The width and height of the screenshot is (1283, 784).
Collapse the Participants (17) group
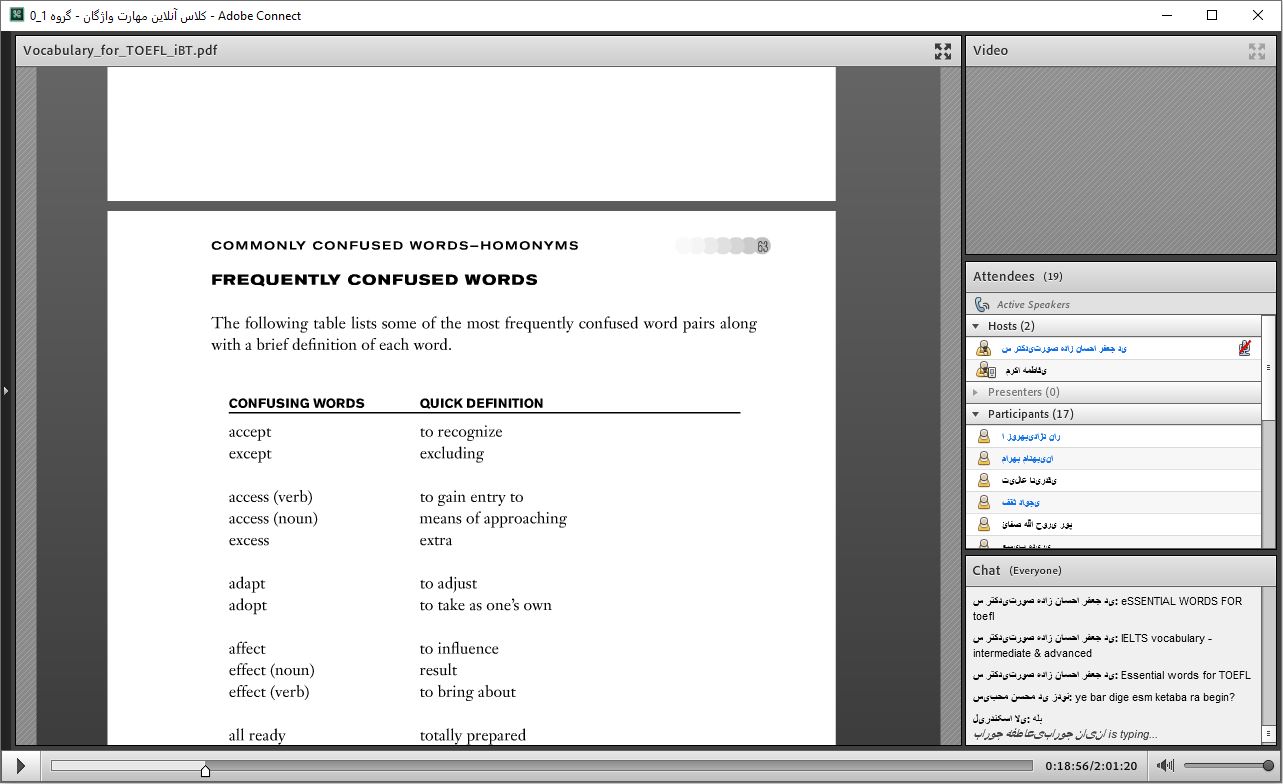click(976, 414)
